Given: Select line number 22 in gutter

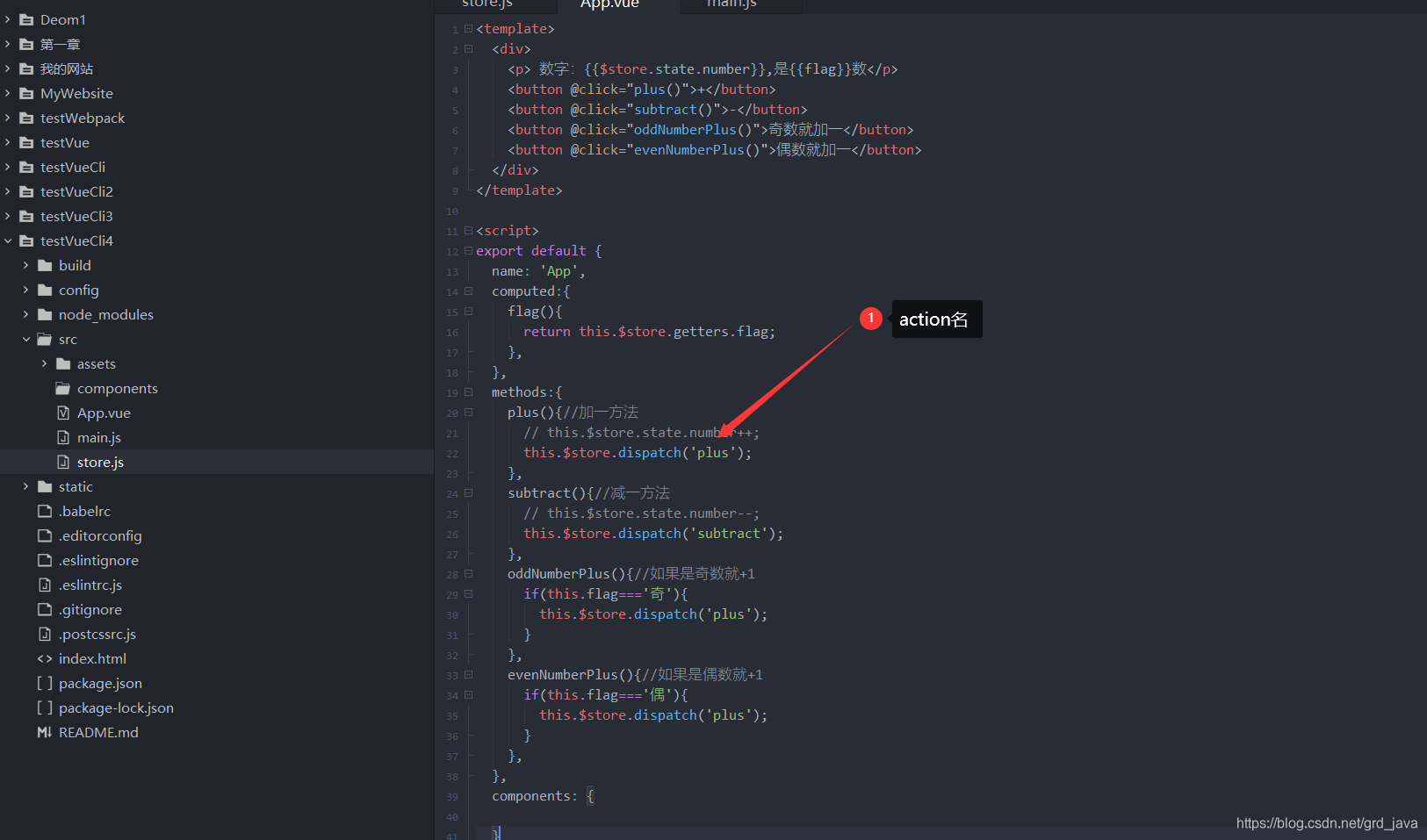Looking at the screenshot, I should [452, 454].
